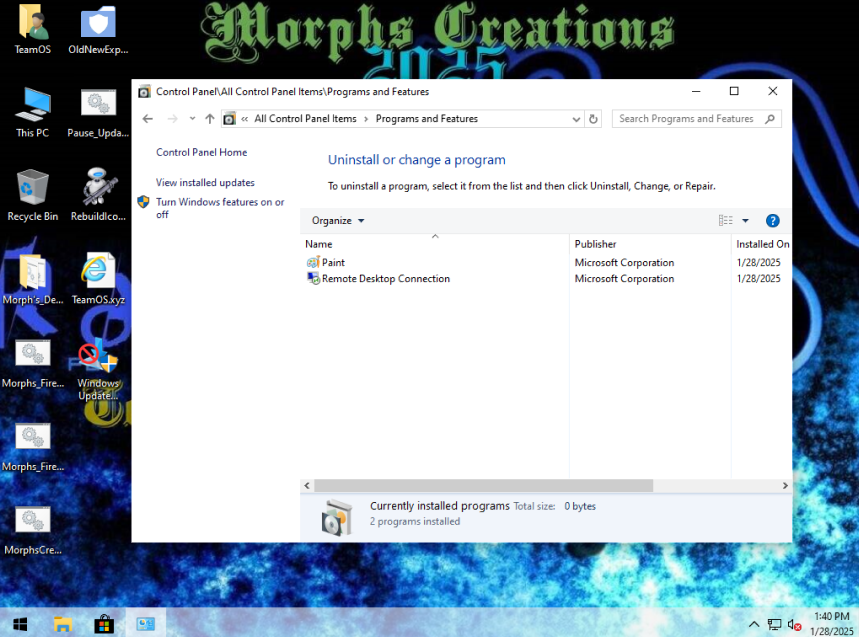
Task: Expand breadcrumb chevron after All Control Panel Items
Action: click(x=366, y=119)
